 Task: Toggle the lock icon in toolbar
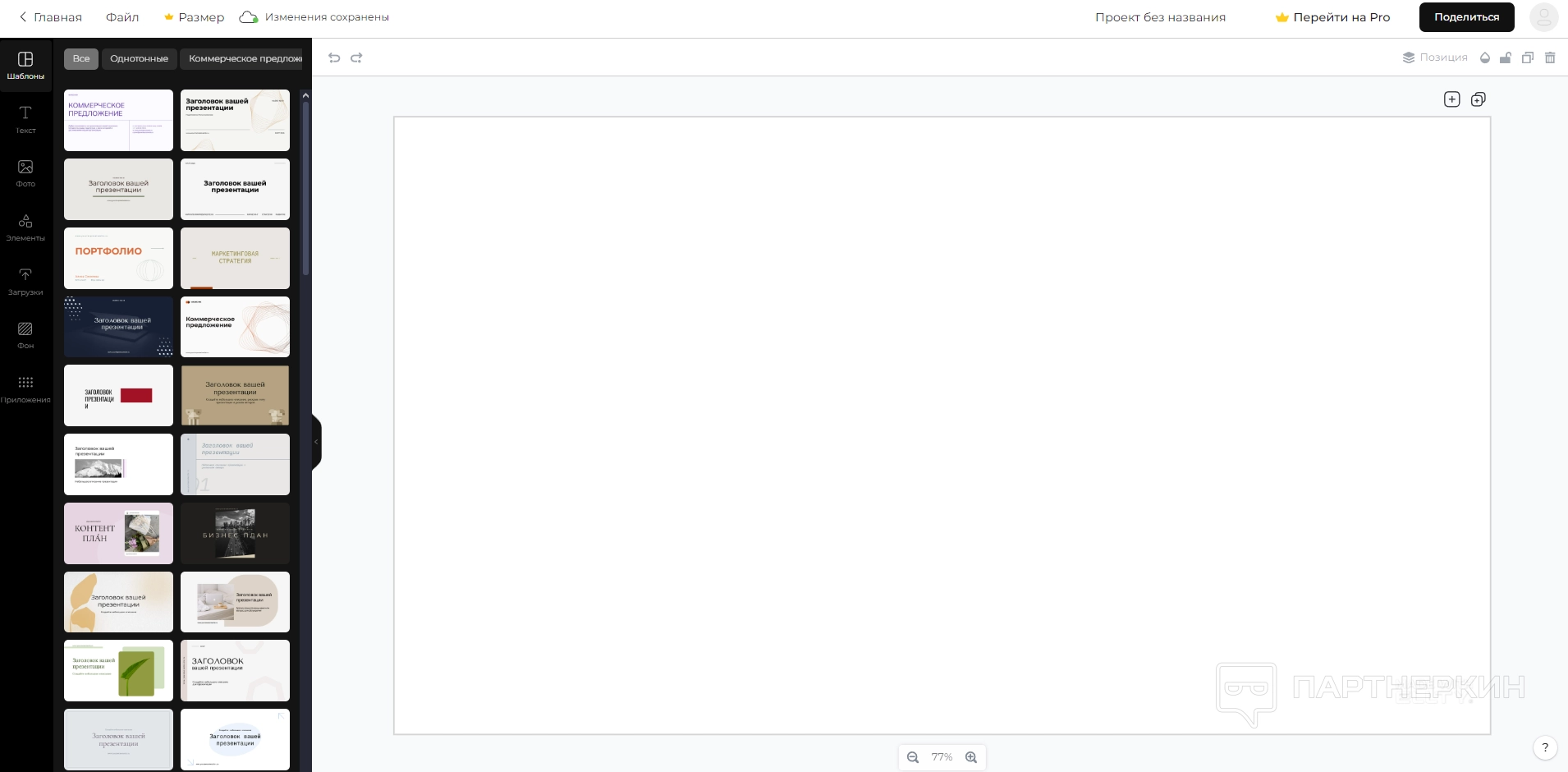coord(1506,57)
